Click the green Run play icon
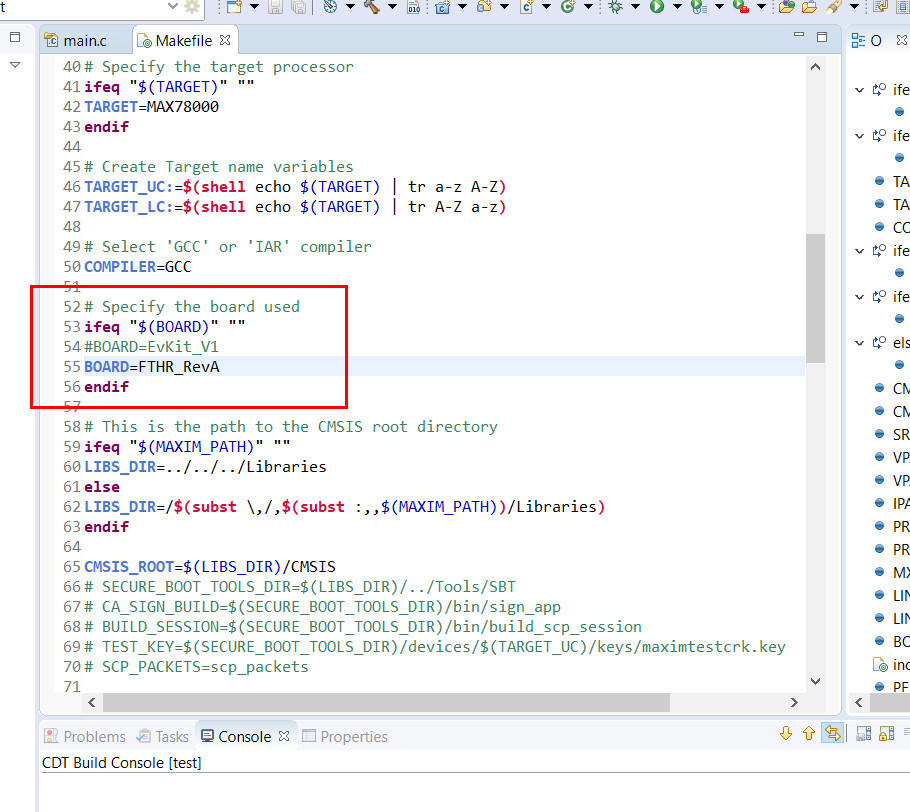This screenshot has width=910, height=812. 657,6
